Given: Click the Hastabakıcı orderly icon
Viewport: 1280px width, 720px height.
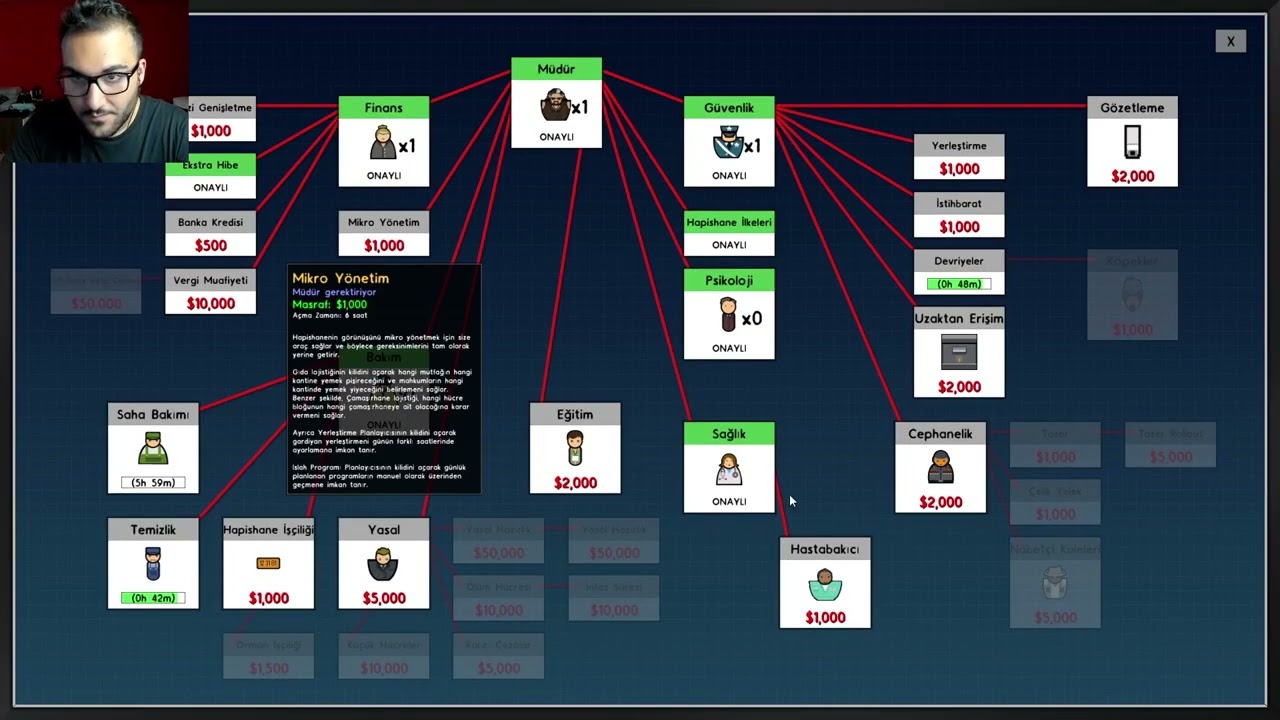Looking at the screenshot, I should coord(824,584).
